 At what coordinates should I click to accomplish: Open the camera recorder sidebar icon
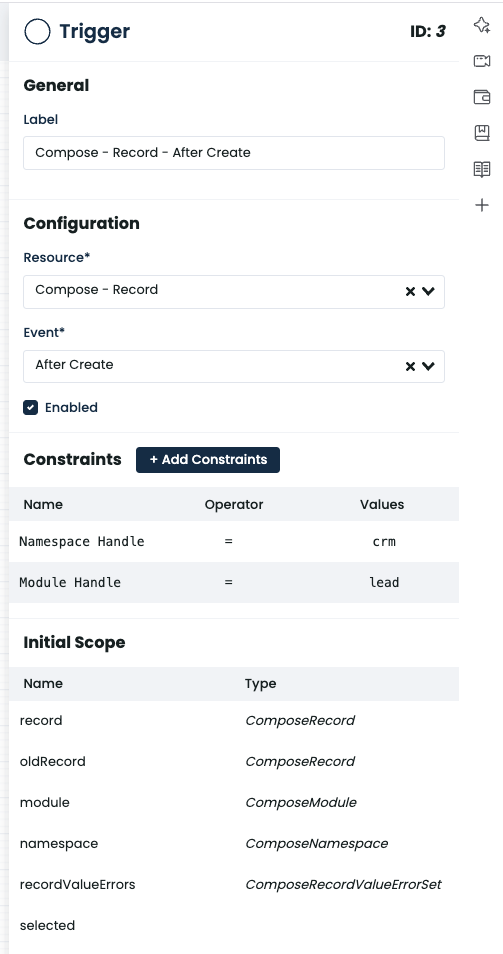[x=482, y=61]
